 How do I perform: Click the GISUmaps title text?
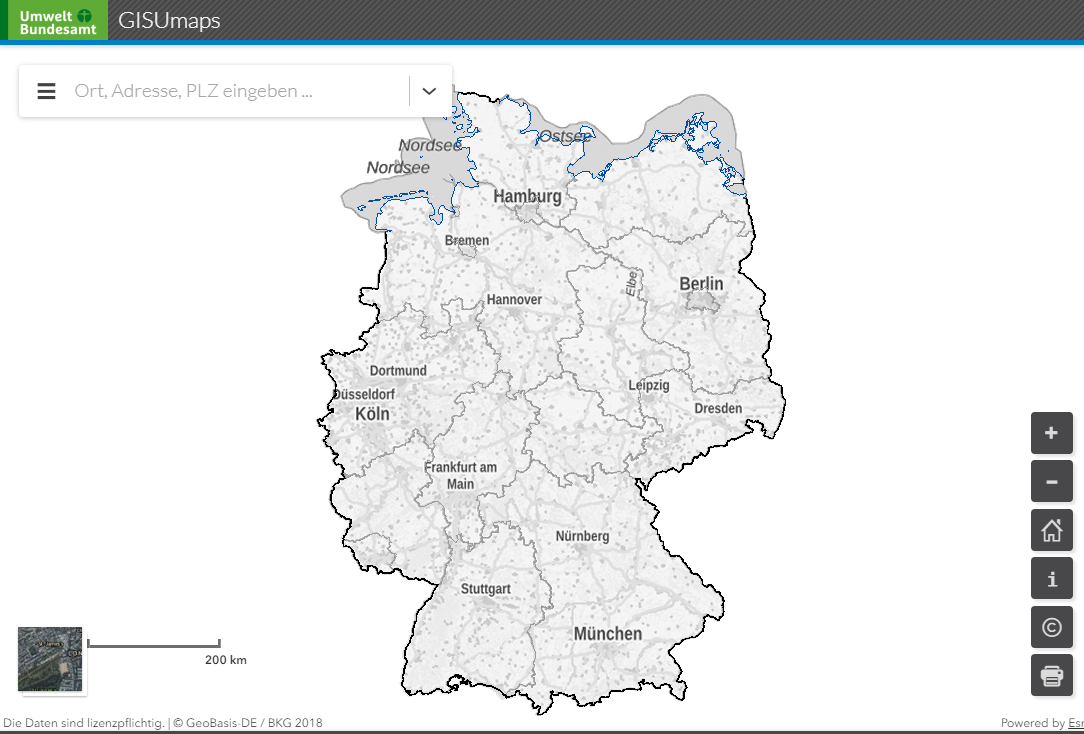point(169,21)
